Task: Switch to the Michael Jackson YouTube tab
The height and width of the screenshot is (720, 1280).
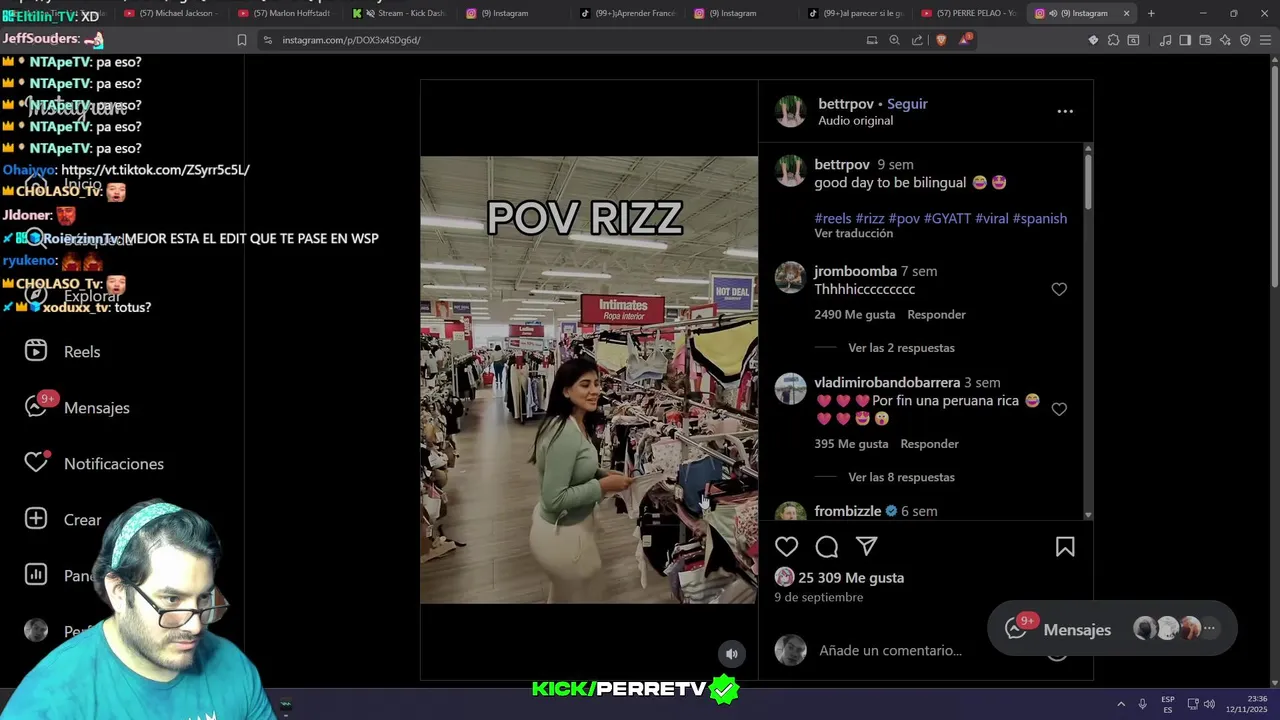Action: click(x=169, y=13)
